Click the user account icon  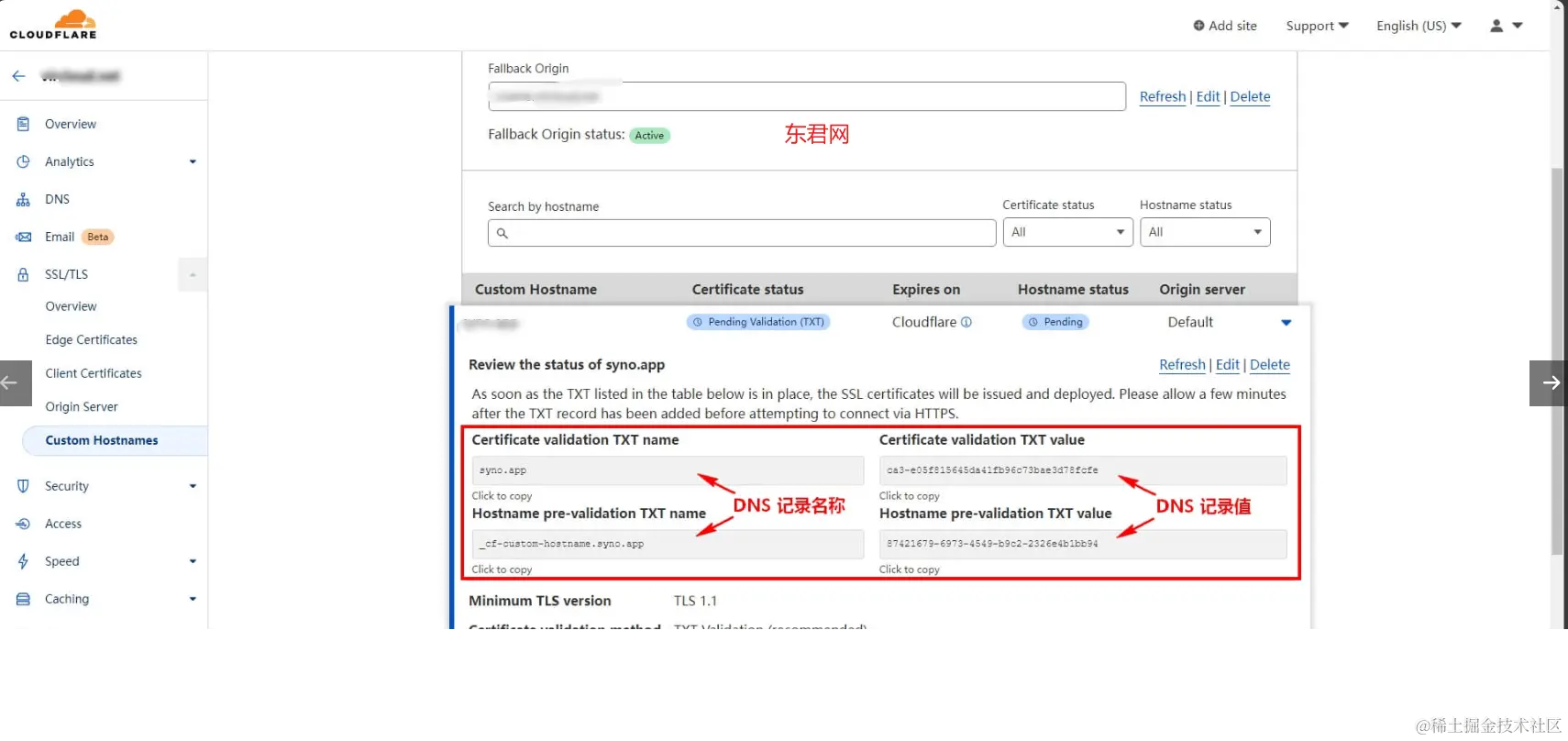(1496, 26)
